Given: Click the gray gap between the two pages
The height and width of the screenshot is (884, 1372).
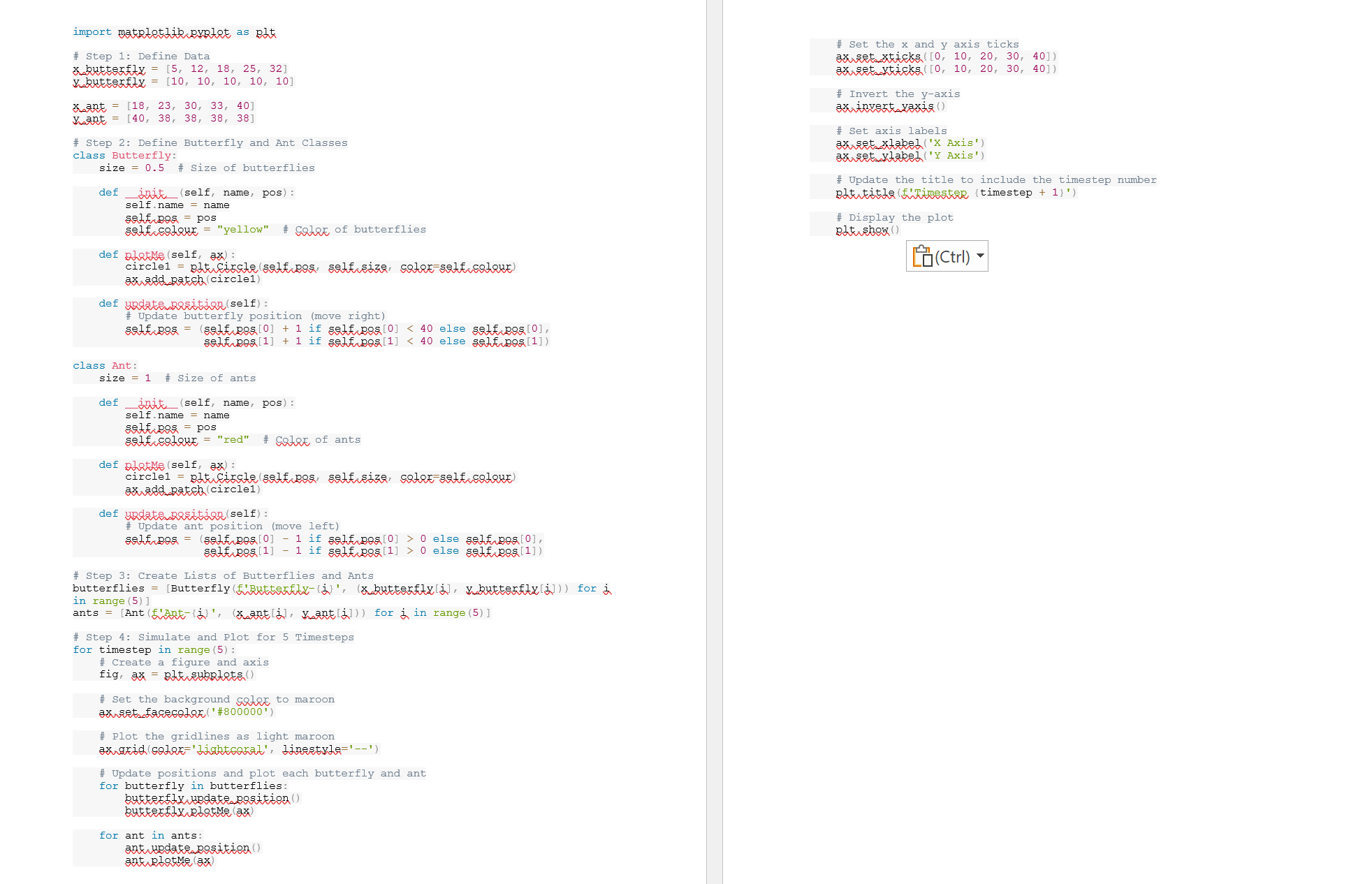Looking at the screenshot, I should [x=714, y=419].
